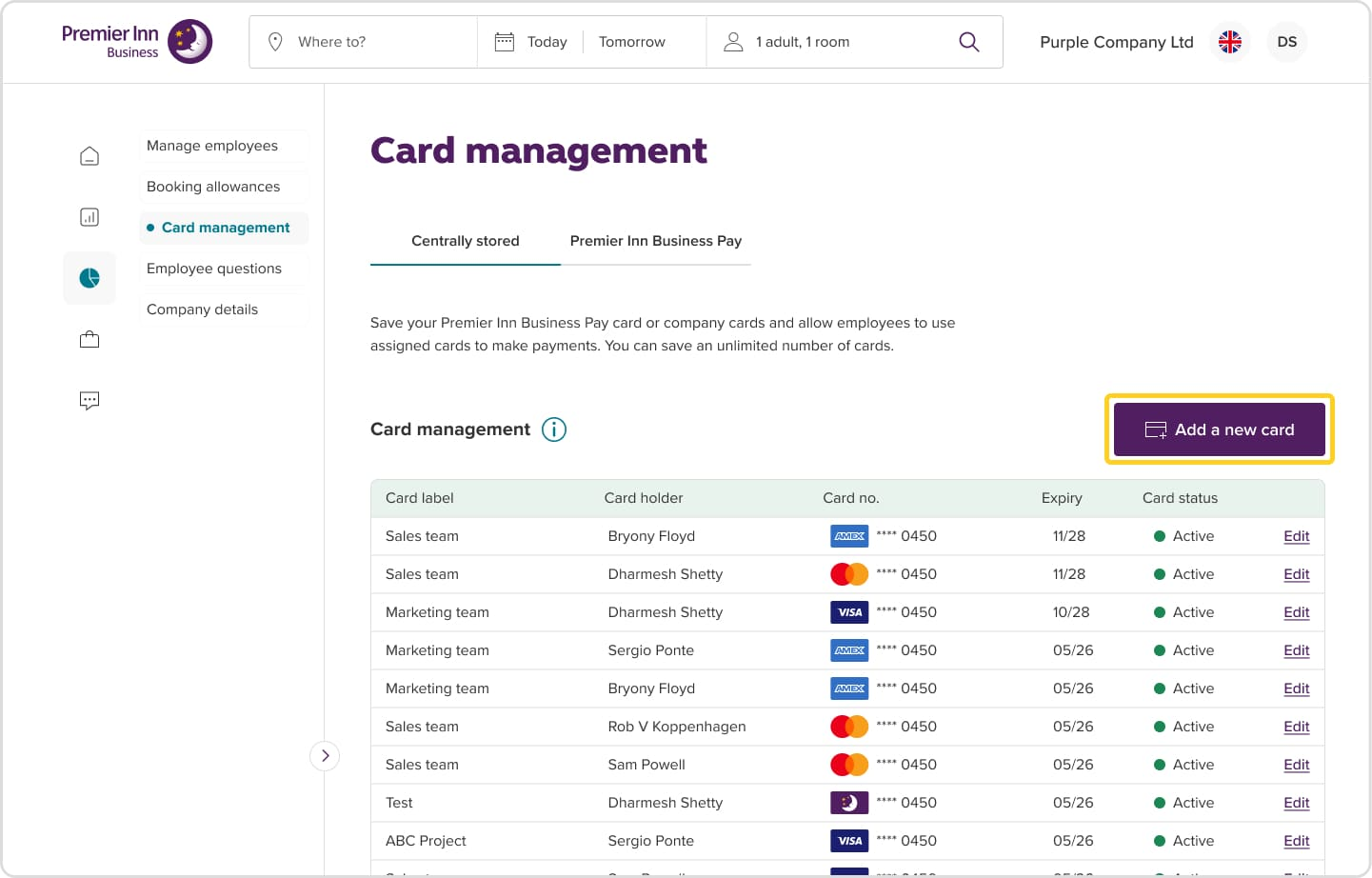Edit the Sam Powell card
Viewport: 1372px width, 878px height.
click(1297, 765)
